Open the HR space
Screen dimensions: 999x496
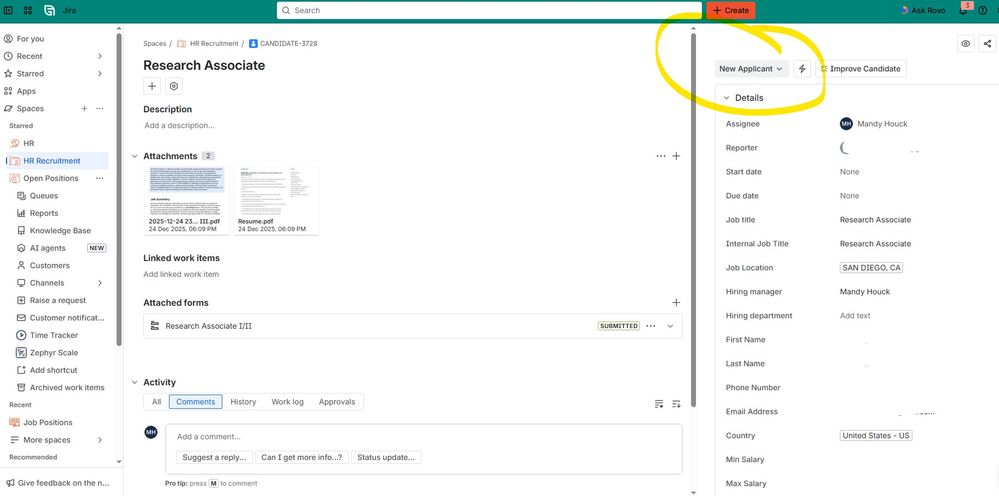(x=29, y=143)
